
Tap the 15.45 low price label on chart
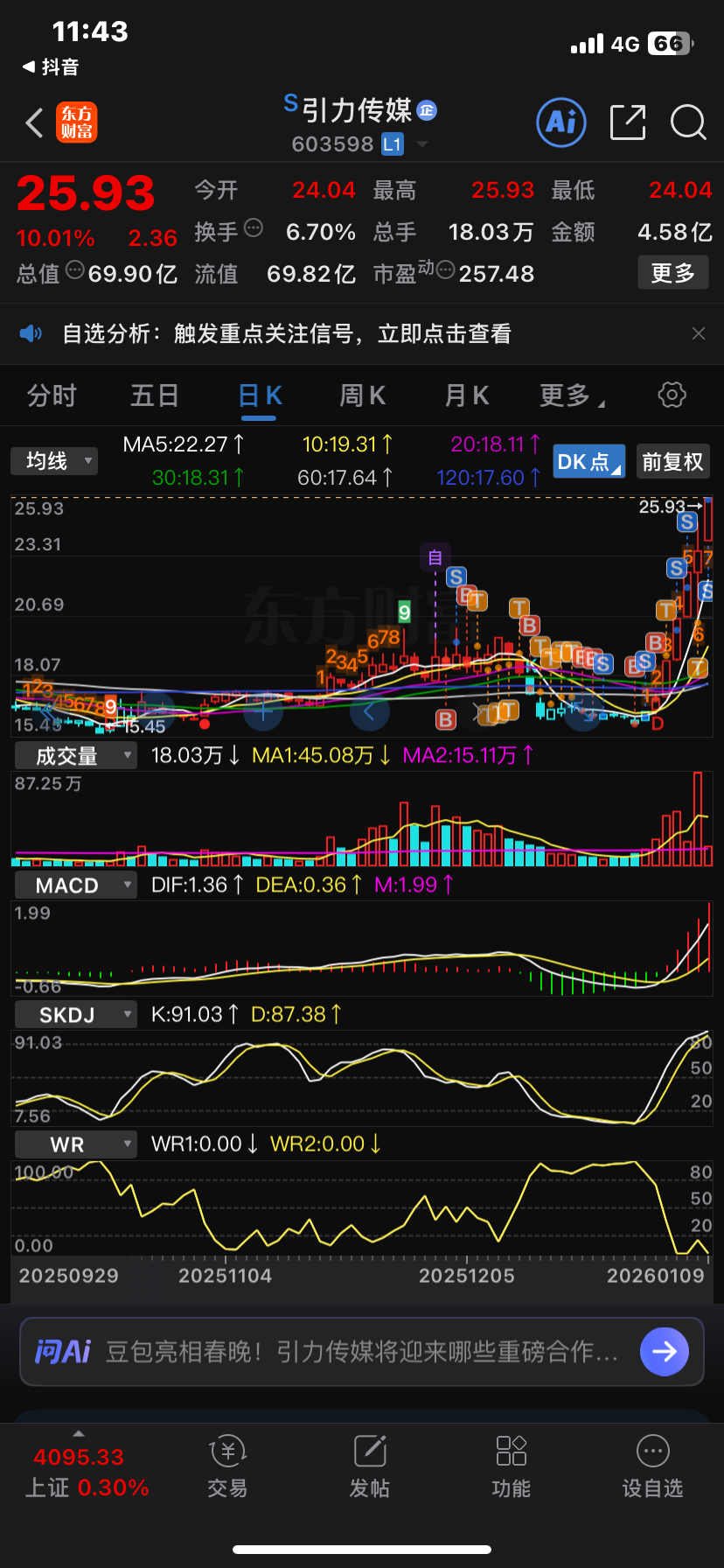click(144, 726)
